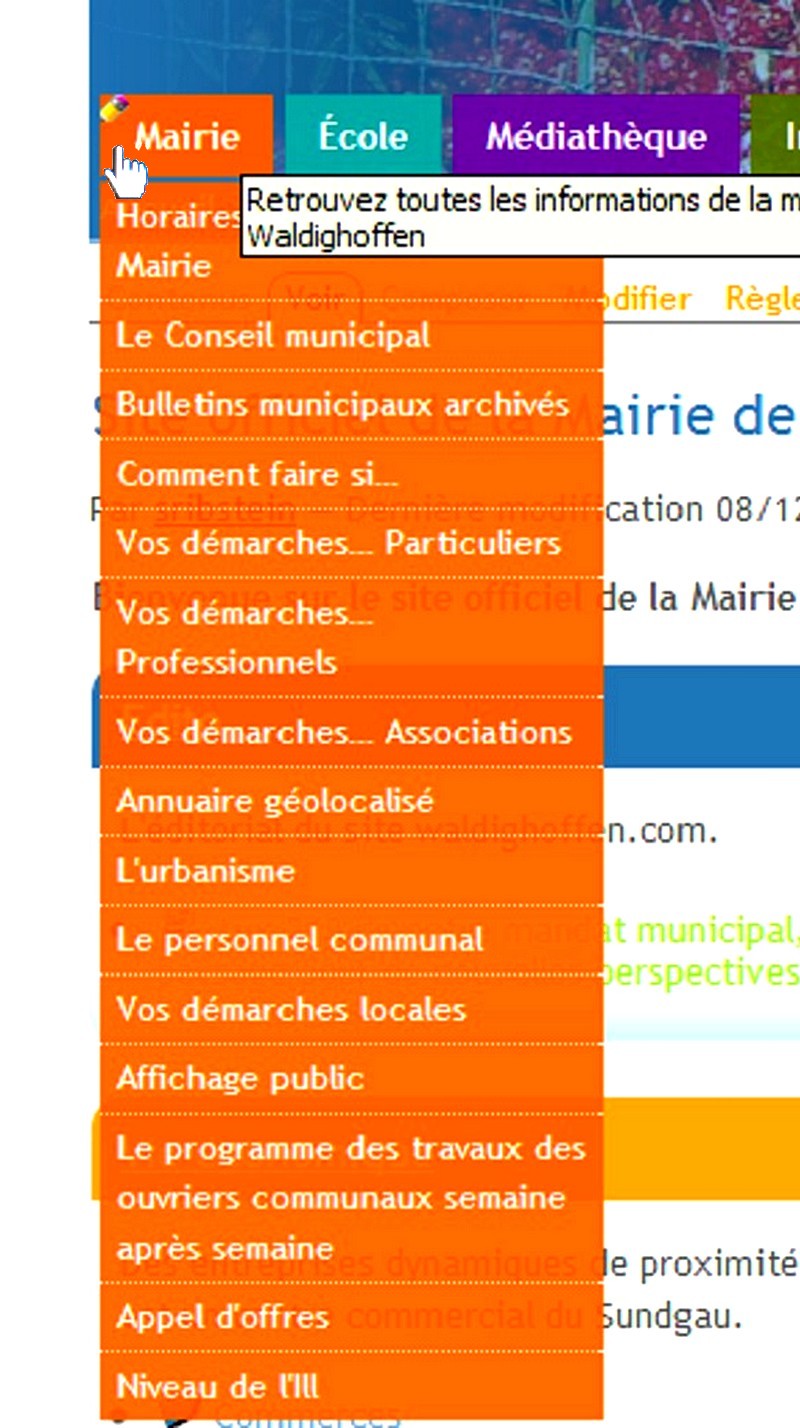This screenshot has width=800, height=1428.
Task: Open Le Conseil municipal menu item
Action: tap(273, 335)
